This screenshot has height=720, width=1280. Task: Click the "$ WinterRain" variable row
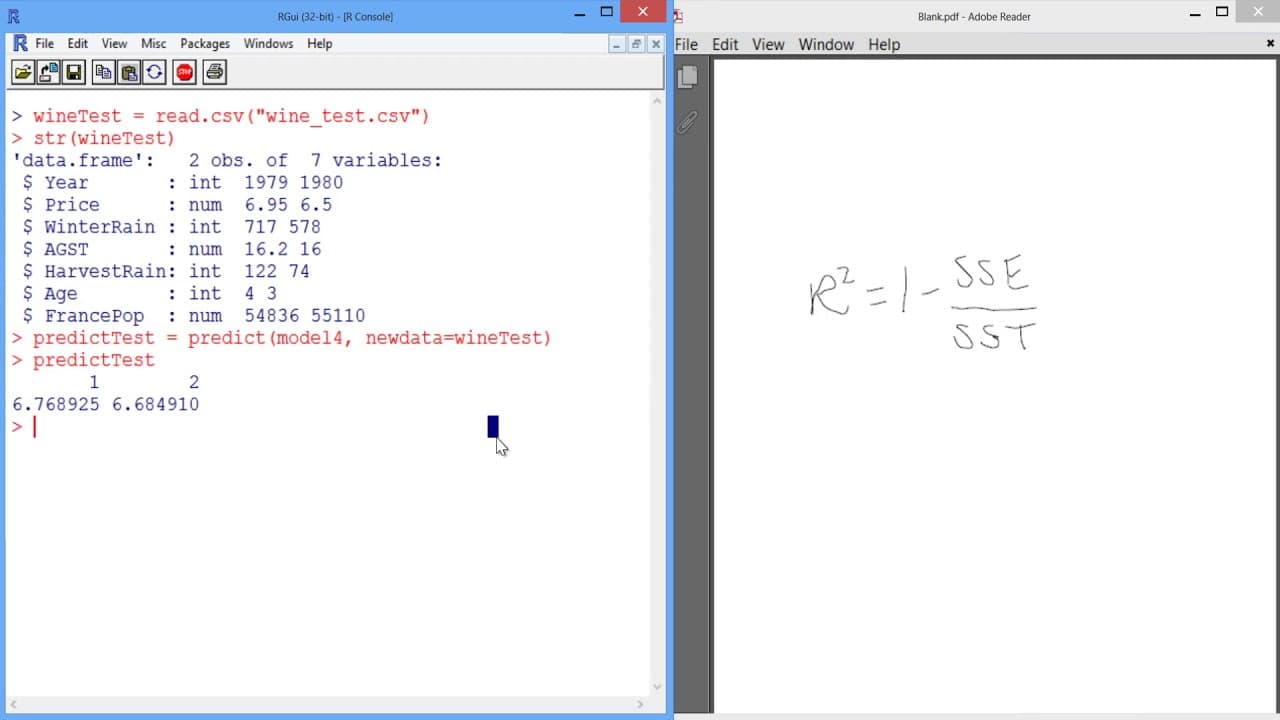(x=172, y=227)
